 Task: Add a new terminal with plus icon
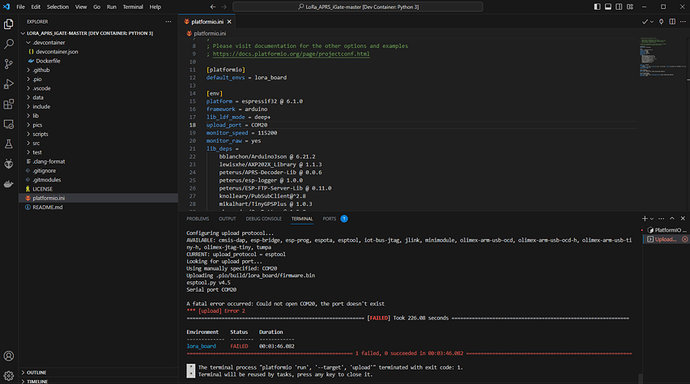pos(645,218)
